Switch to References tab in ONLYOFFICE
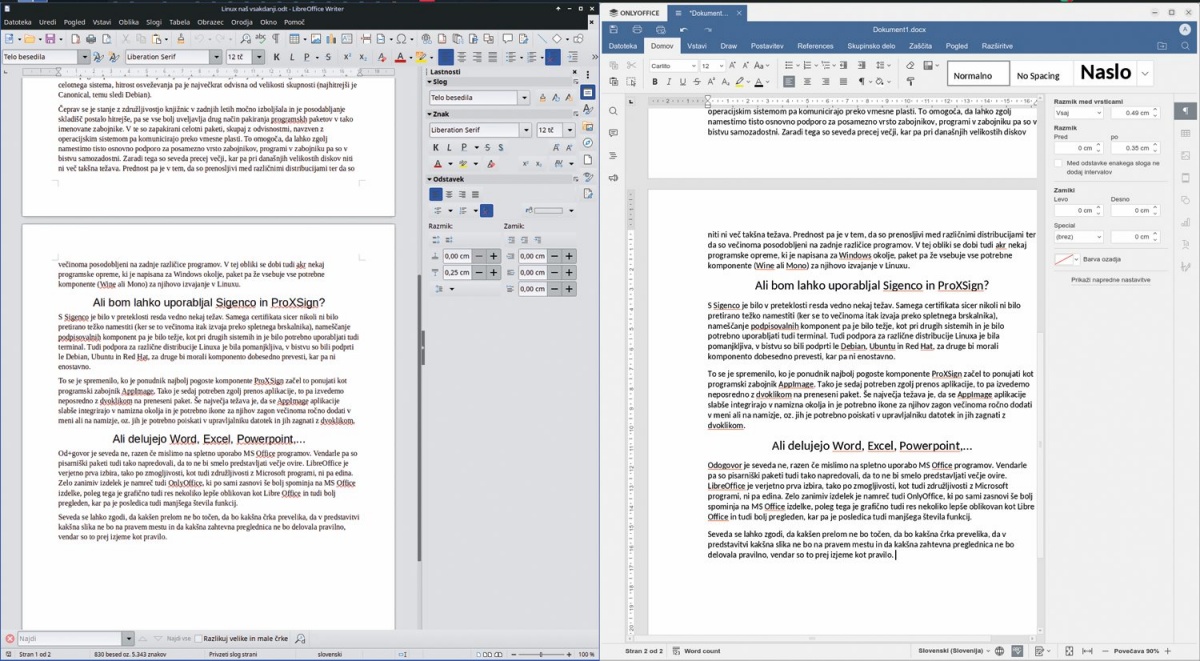The height and width of the screenshot is (661, 1200). pyautogui.click(x=815, y=46)
